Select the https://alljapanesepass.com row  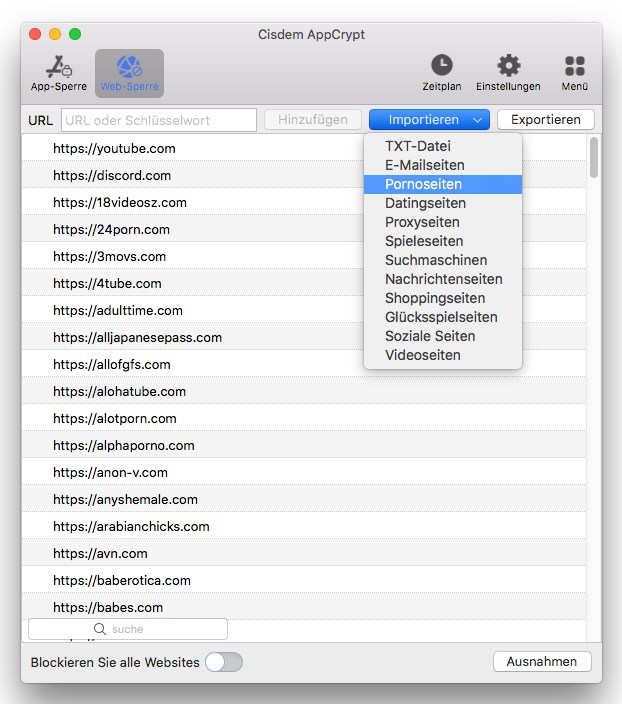point(304,337)
